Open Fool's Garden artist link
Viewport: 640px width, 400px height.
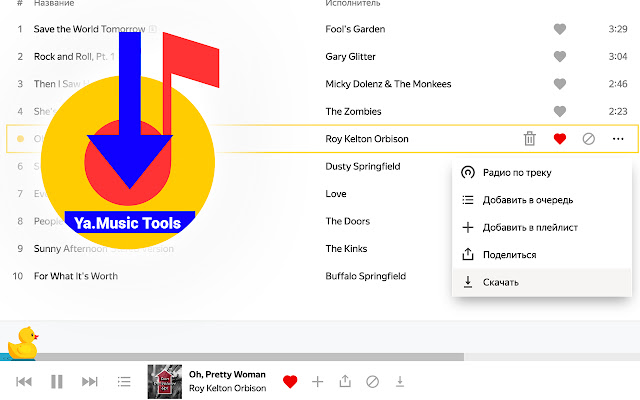coord(355,29)
